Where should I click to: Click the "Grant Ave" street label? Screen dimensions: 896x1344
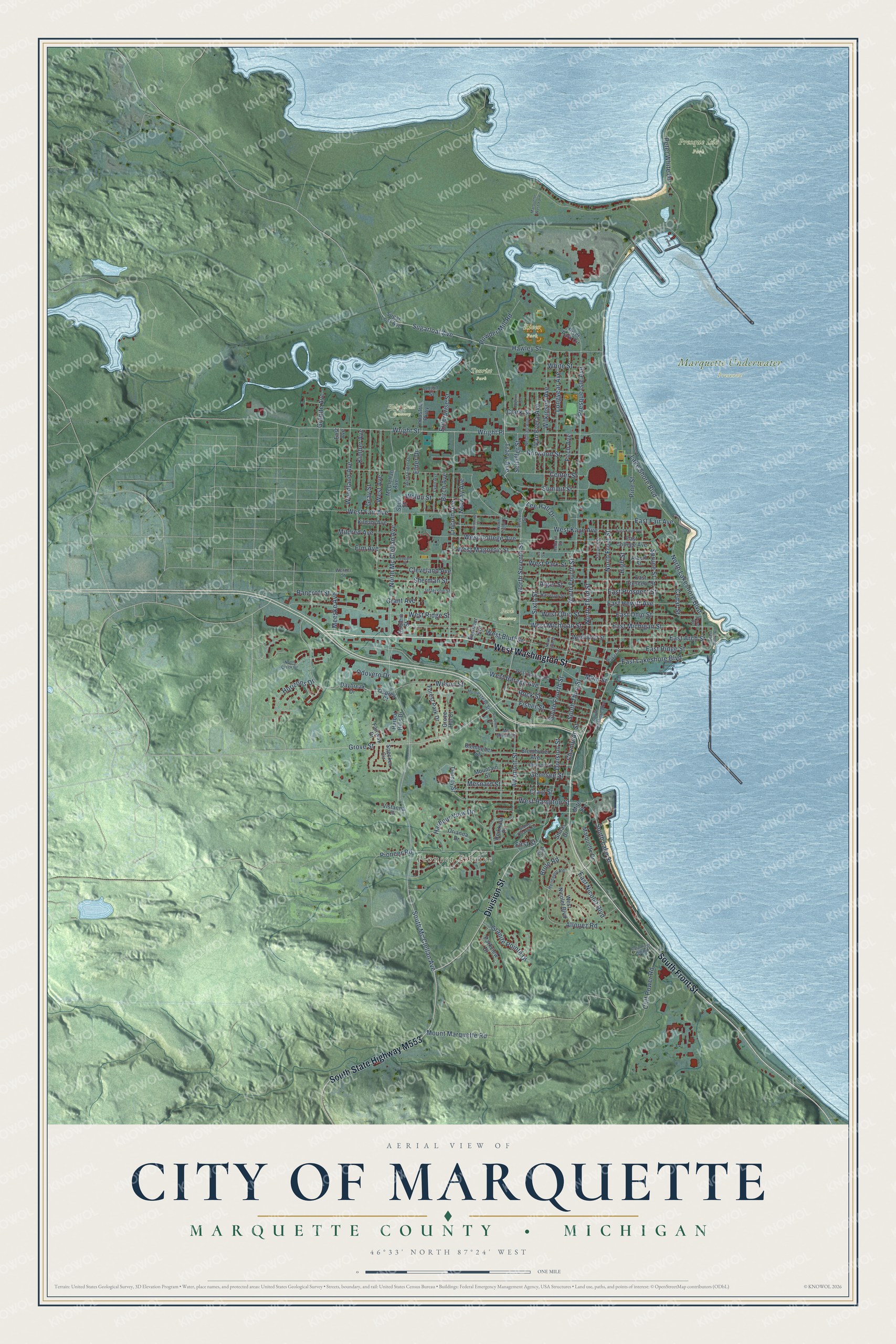402,601
